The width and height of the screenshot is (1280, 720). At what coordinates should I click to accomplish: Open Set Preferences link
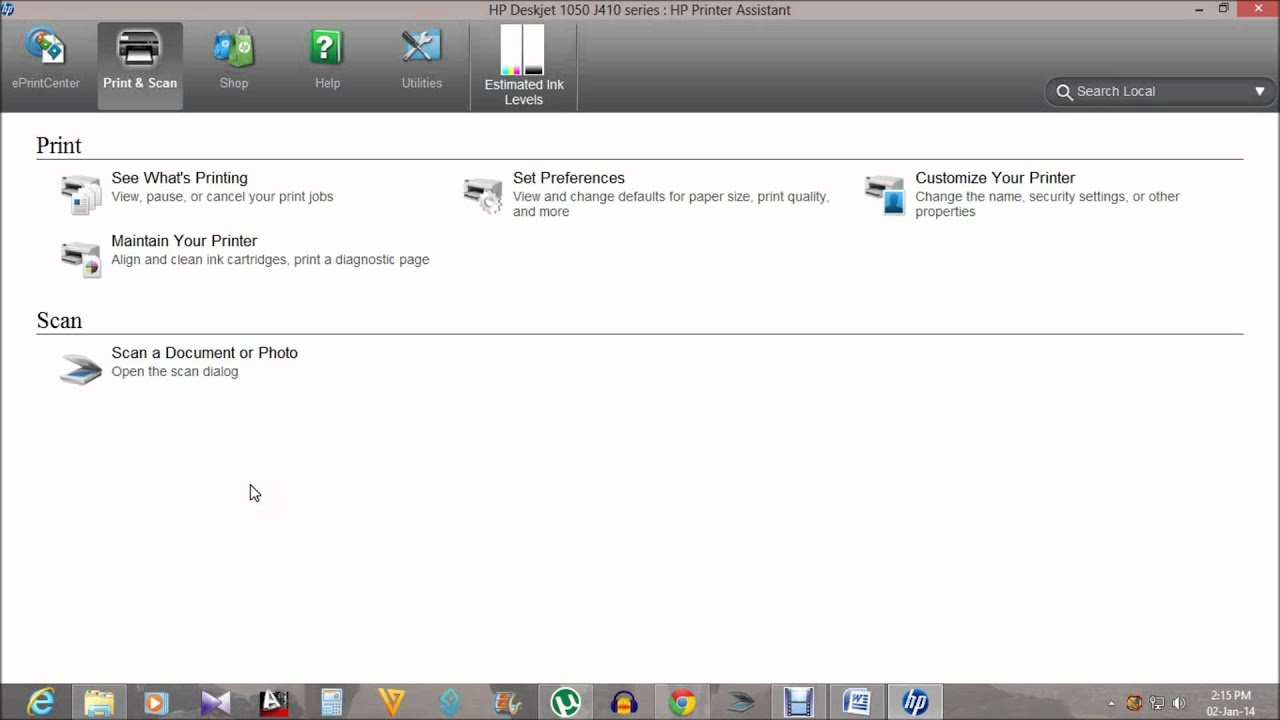(569, 178)
